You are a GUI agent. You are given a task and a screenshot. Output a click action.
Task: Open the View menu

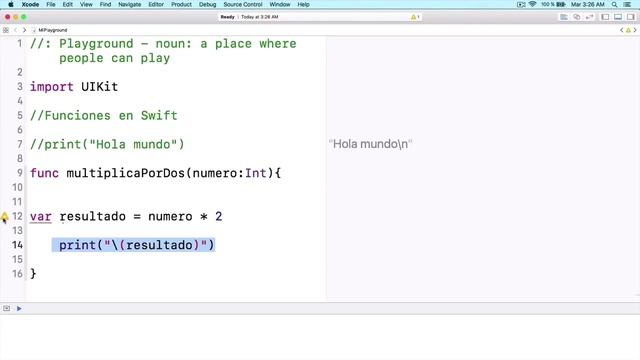86,4
